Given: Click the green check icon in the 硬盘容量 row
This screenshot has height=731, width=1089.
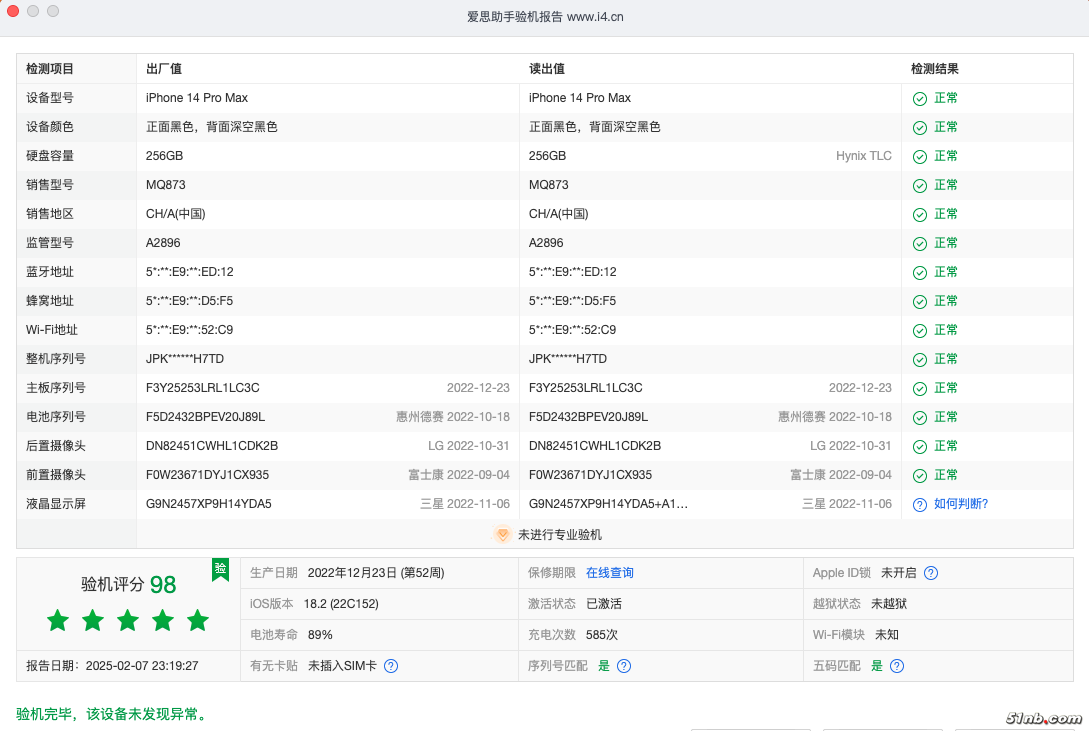Looking at the screenshot, I should (x=920, y=157).
